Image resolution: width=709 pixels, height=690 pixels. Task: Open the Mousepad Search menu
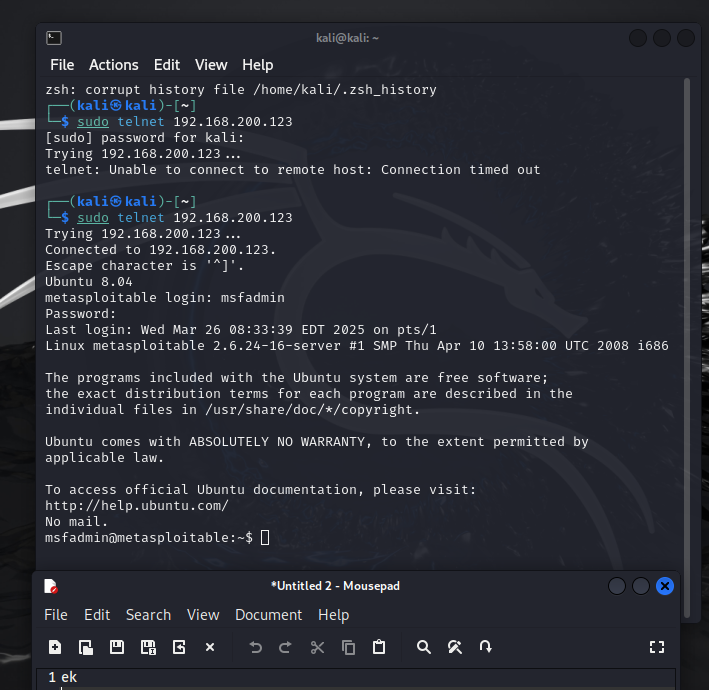(x=148, y=615)
